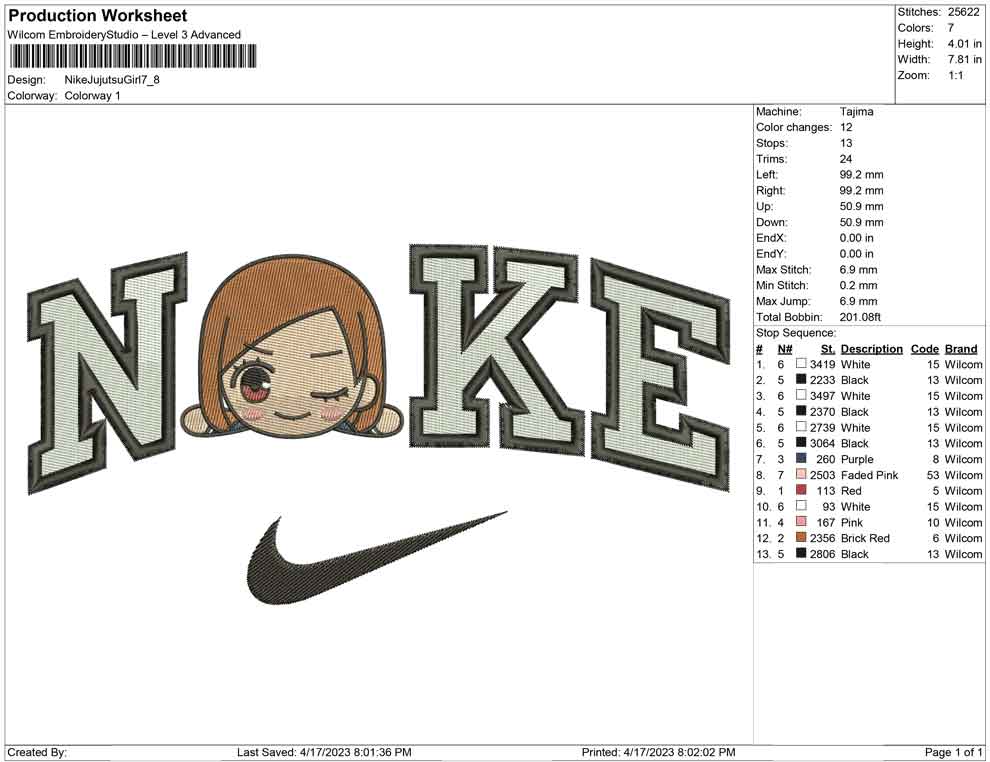Click the black swatch for stitch 2233

pos(801,379)
